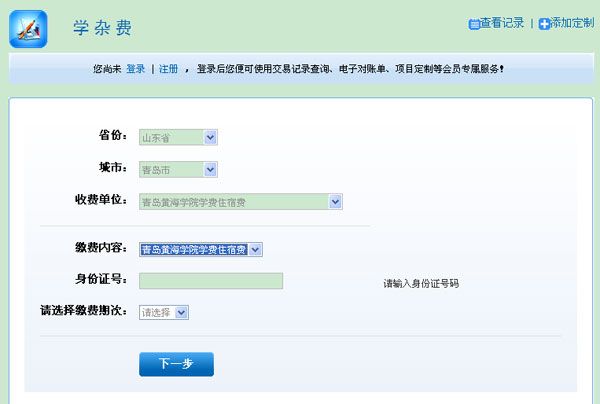
Task: Click the 学杂费 page title
Action: (102, 28)
